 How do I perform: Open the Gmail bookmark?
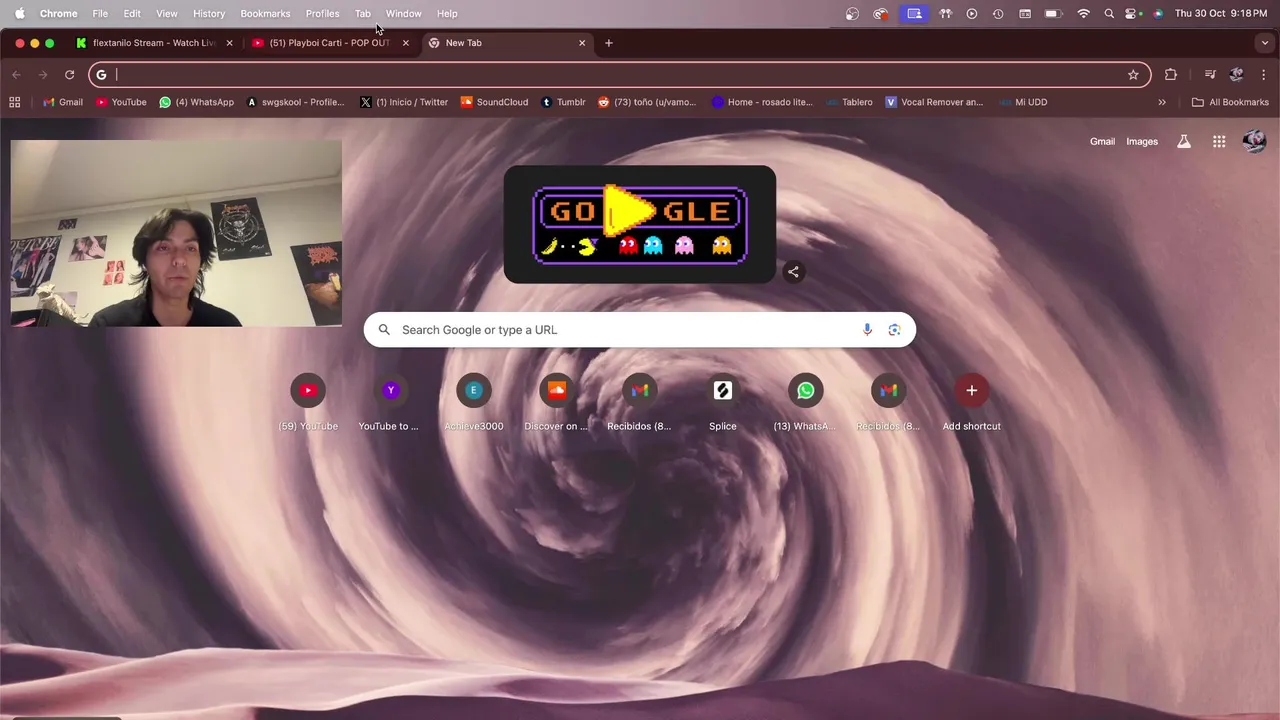(63, 102)
